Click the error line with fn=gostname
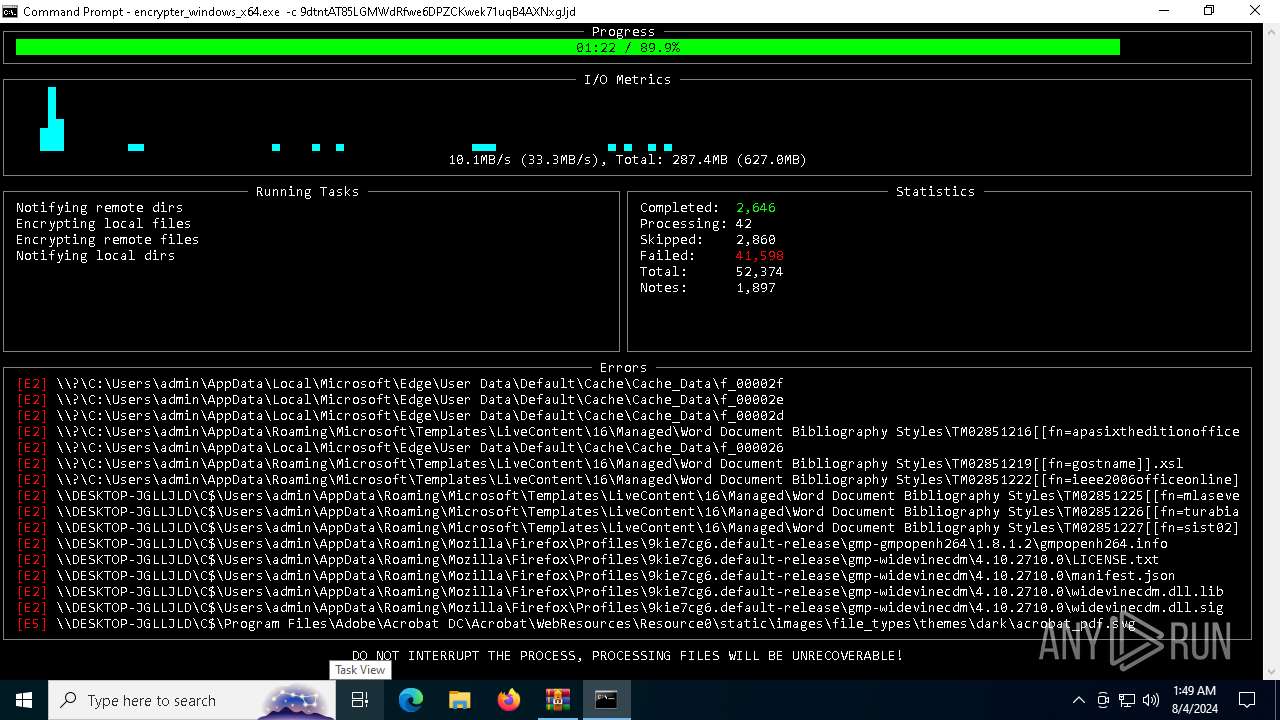Screen dimensions: 1280x720 coord(600,464)
